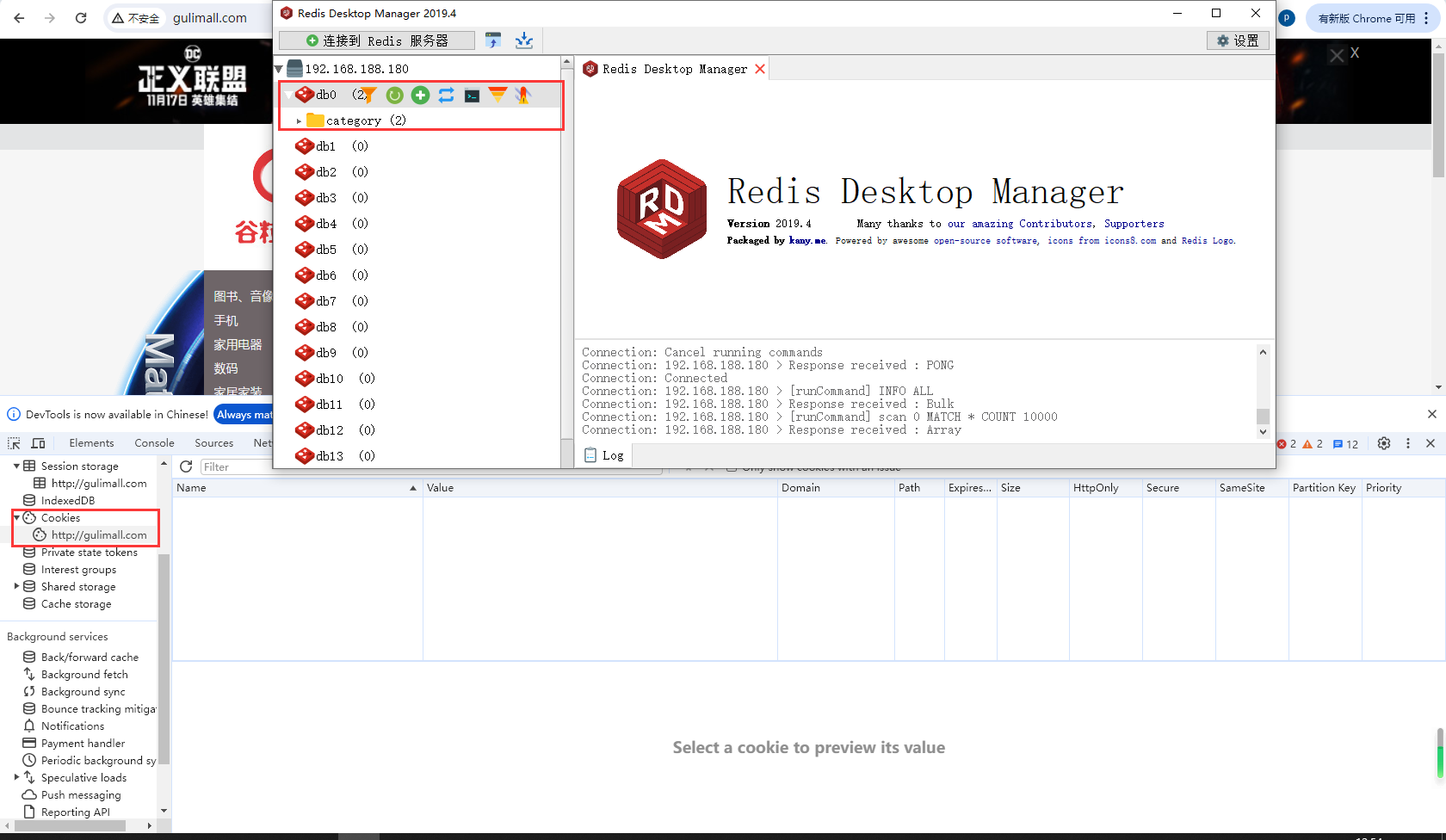Screen dimensions: 1446x840
Task: Click the 有新版 Chrome 可用 update button
Action: [1374, 18]
